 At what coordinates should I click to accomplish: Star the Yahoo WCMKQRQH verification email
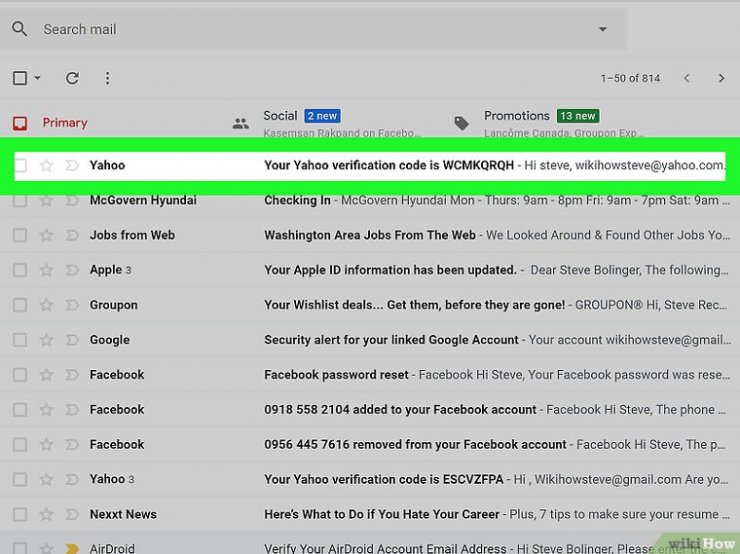coord(46,165)
